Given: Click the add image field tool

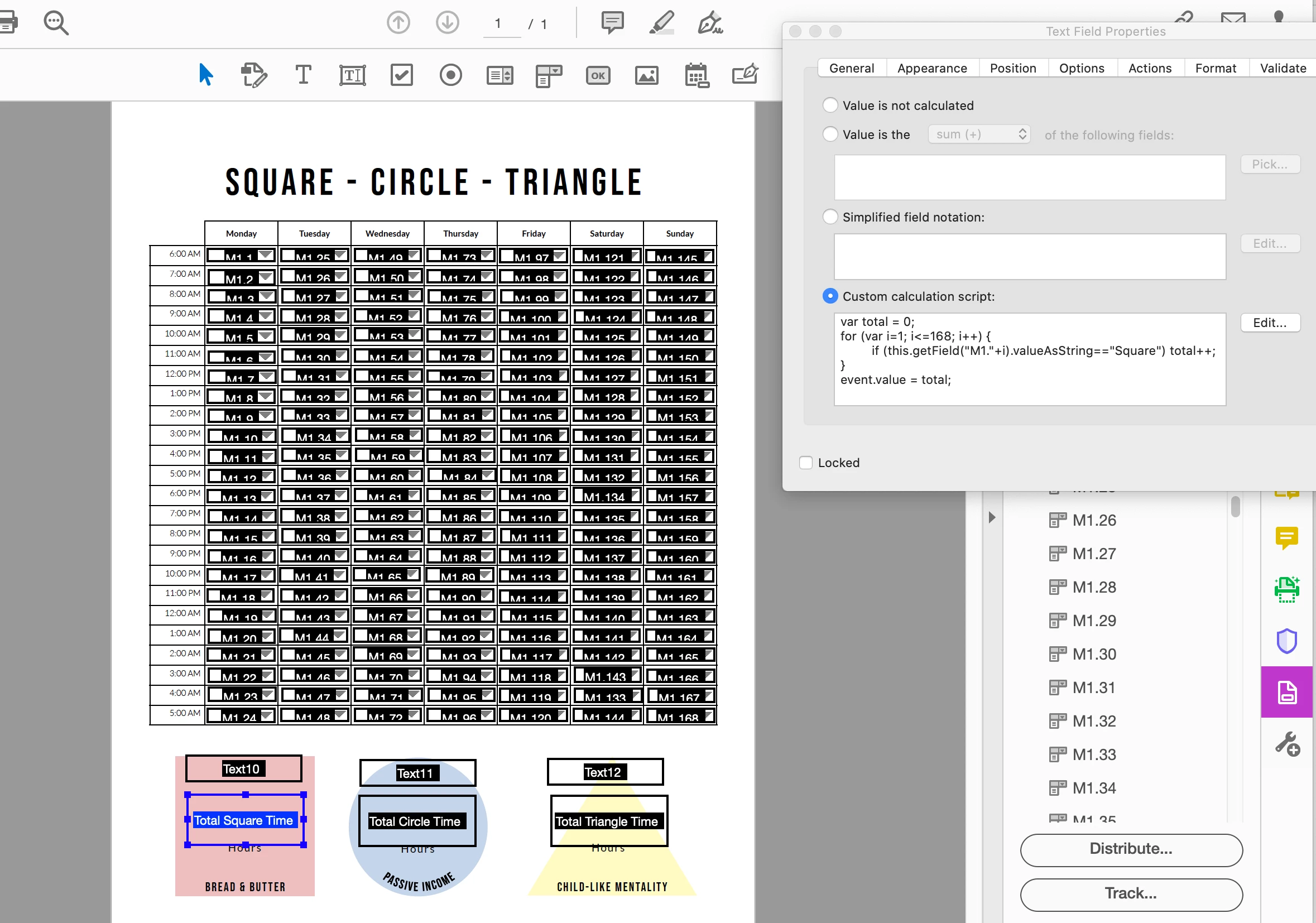Looking at the screenshot, I should (x=646, y=75).
